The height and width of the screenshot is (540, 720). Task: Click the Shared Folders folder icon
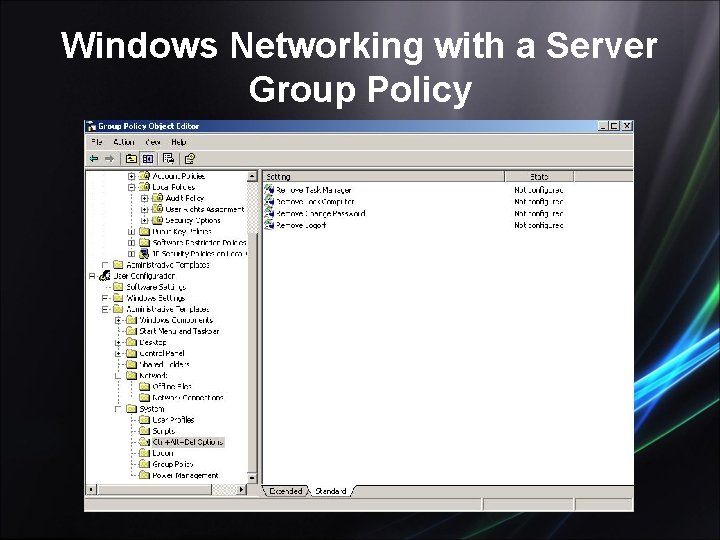click(x=132, y=364)
